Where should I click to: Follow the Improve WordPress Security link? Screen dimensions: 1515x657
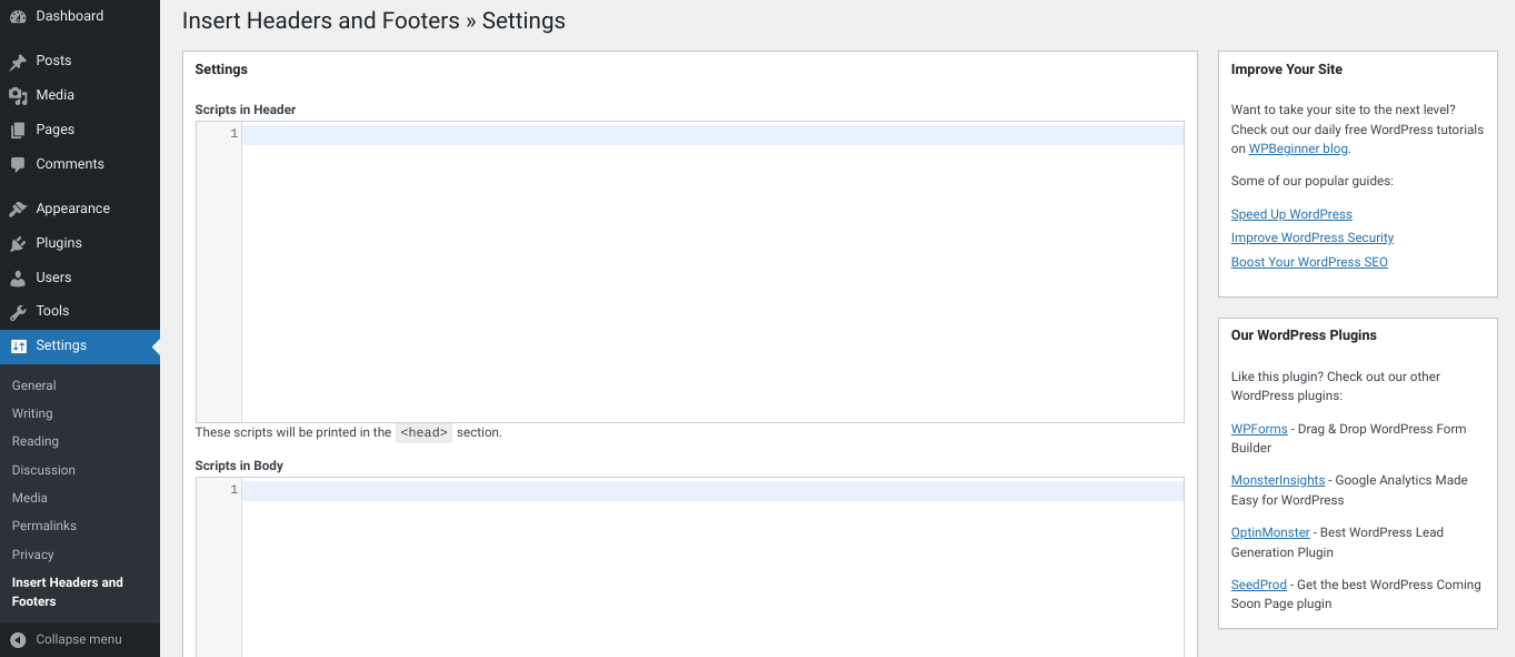point(1312,238)
